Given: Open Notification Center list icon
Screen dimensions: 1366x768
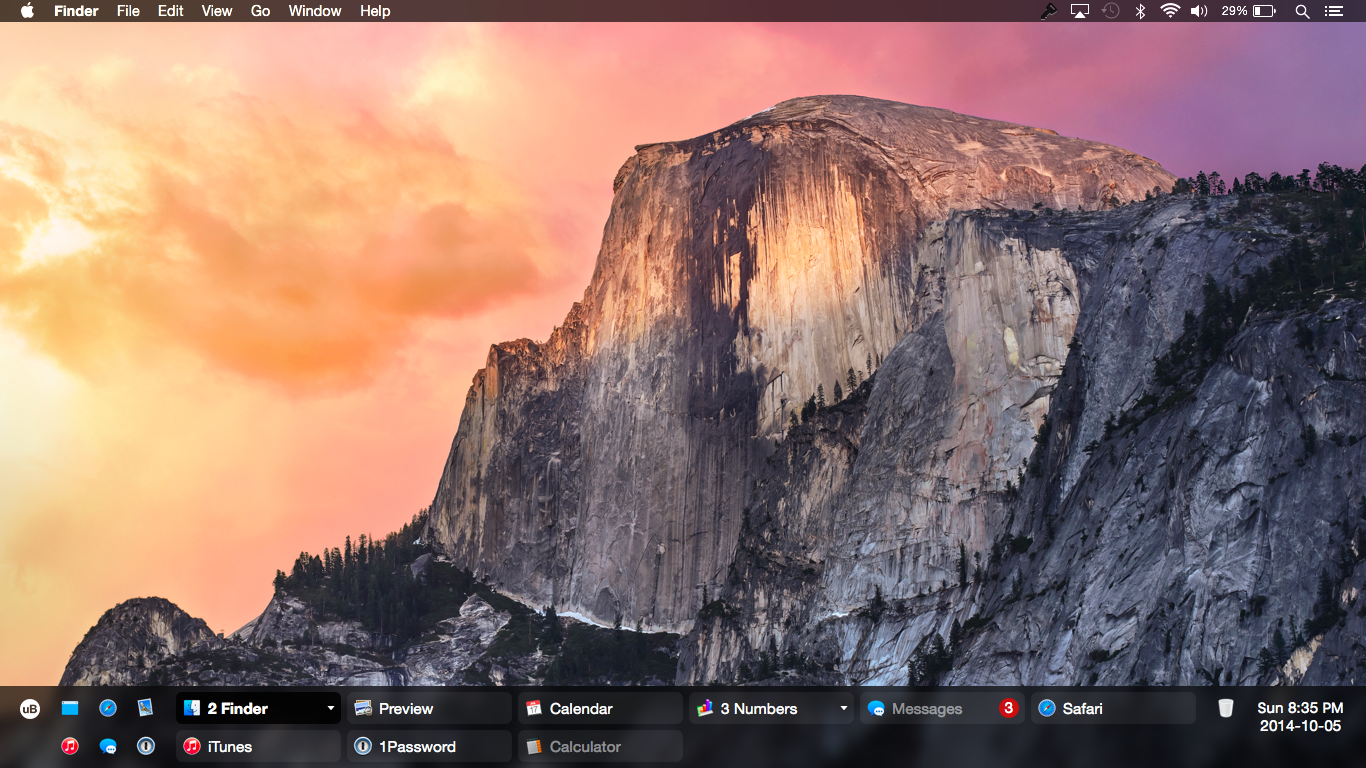Looking at the screenshot, I should [x=1333, y=11].
